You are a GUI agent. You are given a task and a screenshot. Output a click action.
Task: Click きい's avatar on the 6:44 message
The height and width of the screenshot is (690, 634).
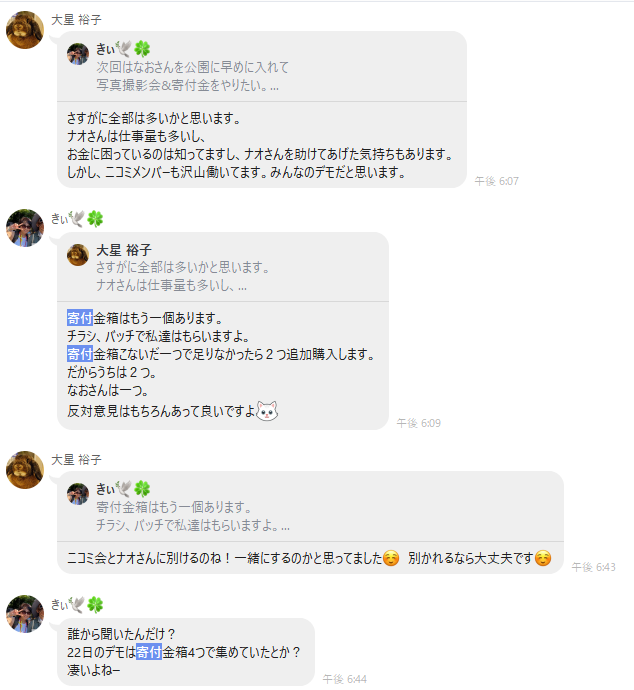(25, 614)
